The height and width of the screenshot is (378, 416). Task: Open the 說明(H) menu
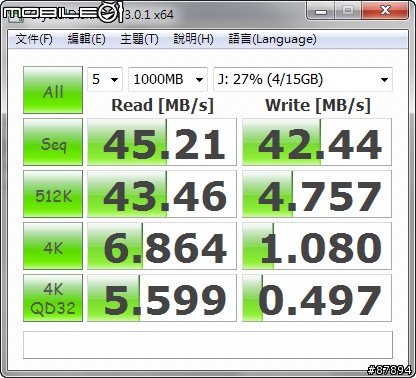193,39
